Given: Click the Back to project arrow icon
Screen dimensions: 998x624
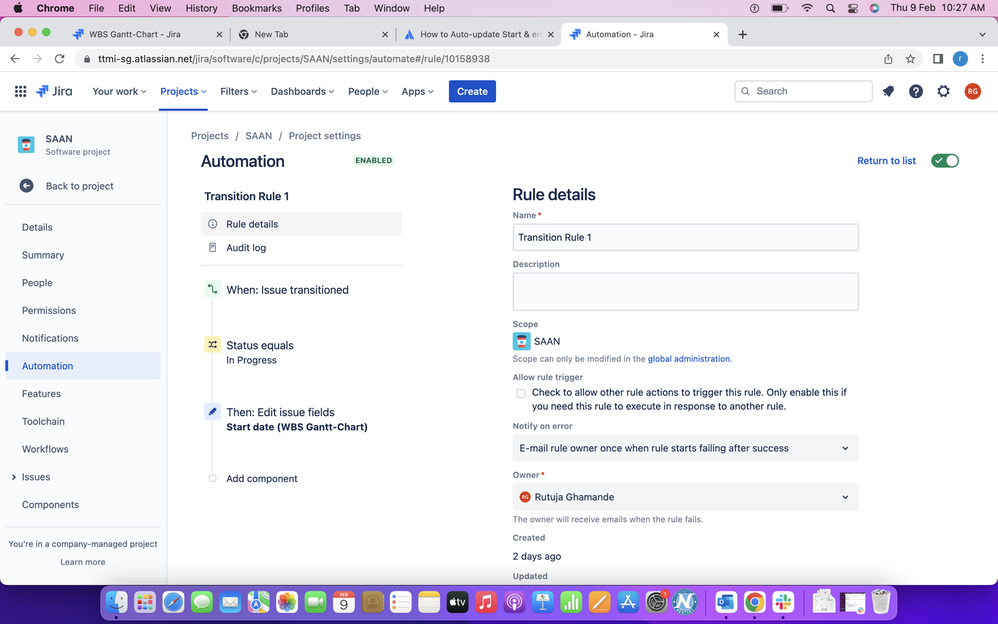Looking at the screenshot, I should [26, 186].
